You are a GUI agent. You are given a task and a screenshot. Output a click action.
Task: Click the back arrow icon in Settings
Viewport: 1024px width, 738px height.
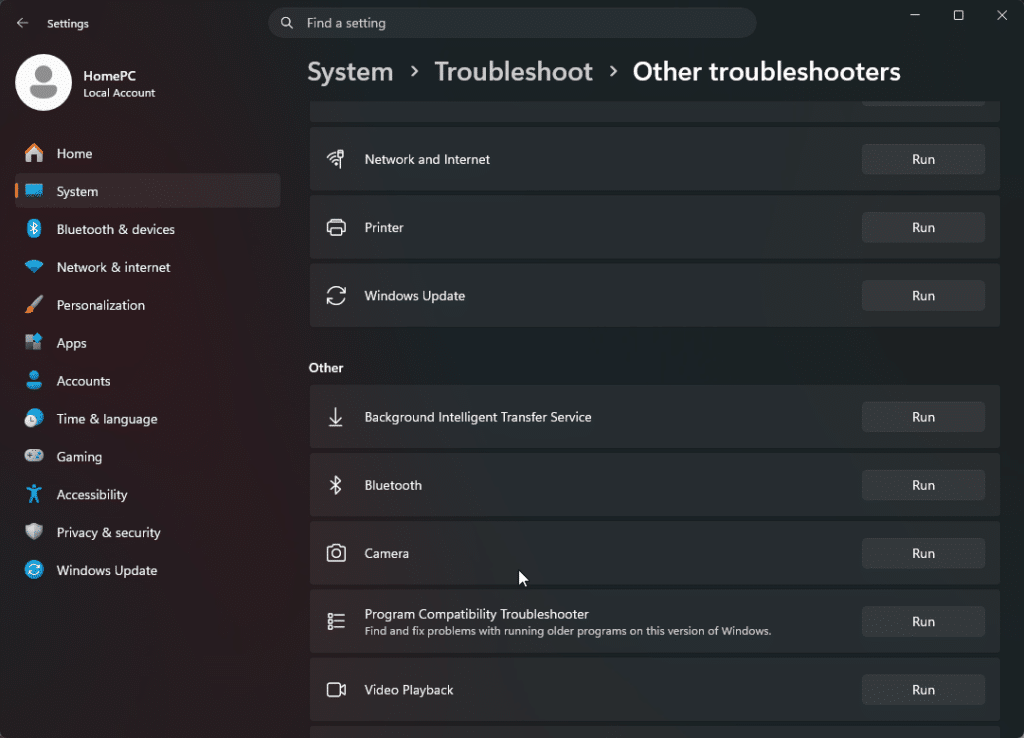22,23
